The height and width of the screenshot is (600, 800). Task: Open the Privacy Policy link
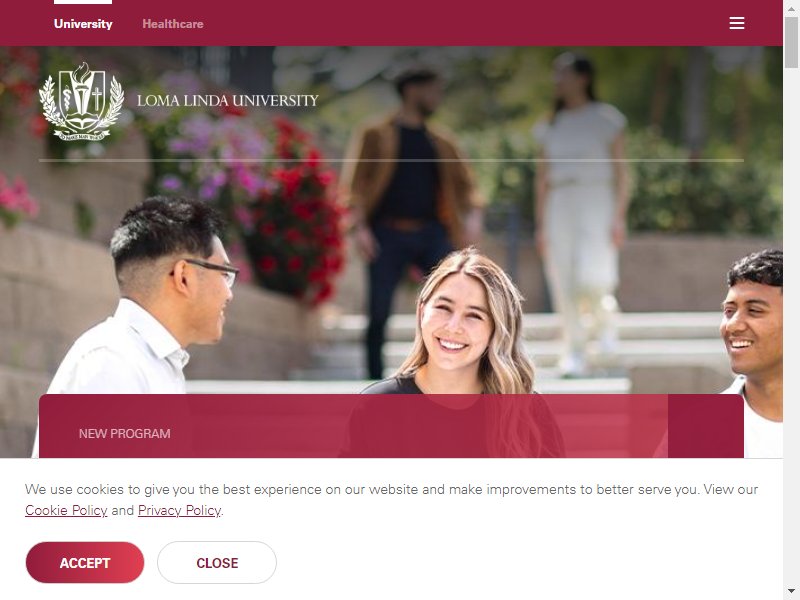[x=180, y=510]
